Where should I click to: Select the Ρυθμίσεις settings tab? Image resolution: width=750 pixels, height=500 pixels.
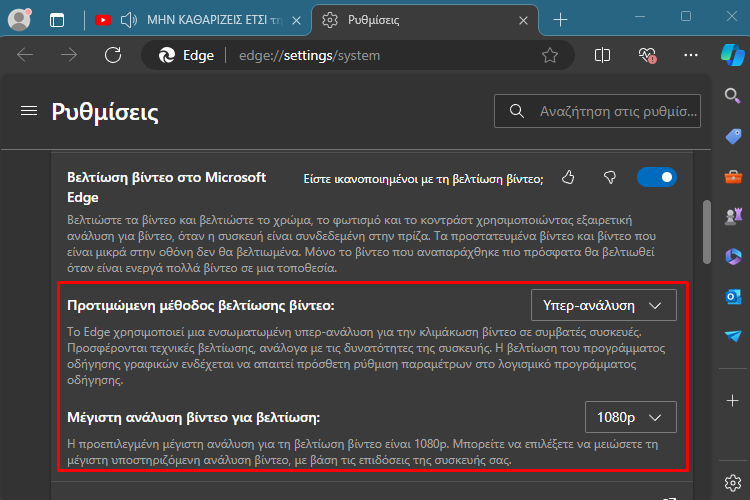coord(425,20)
